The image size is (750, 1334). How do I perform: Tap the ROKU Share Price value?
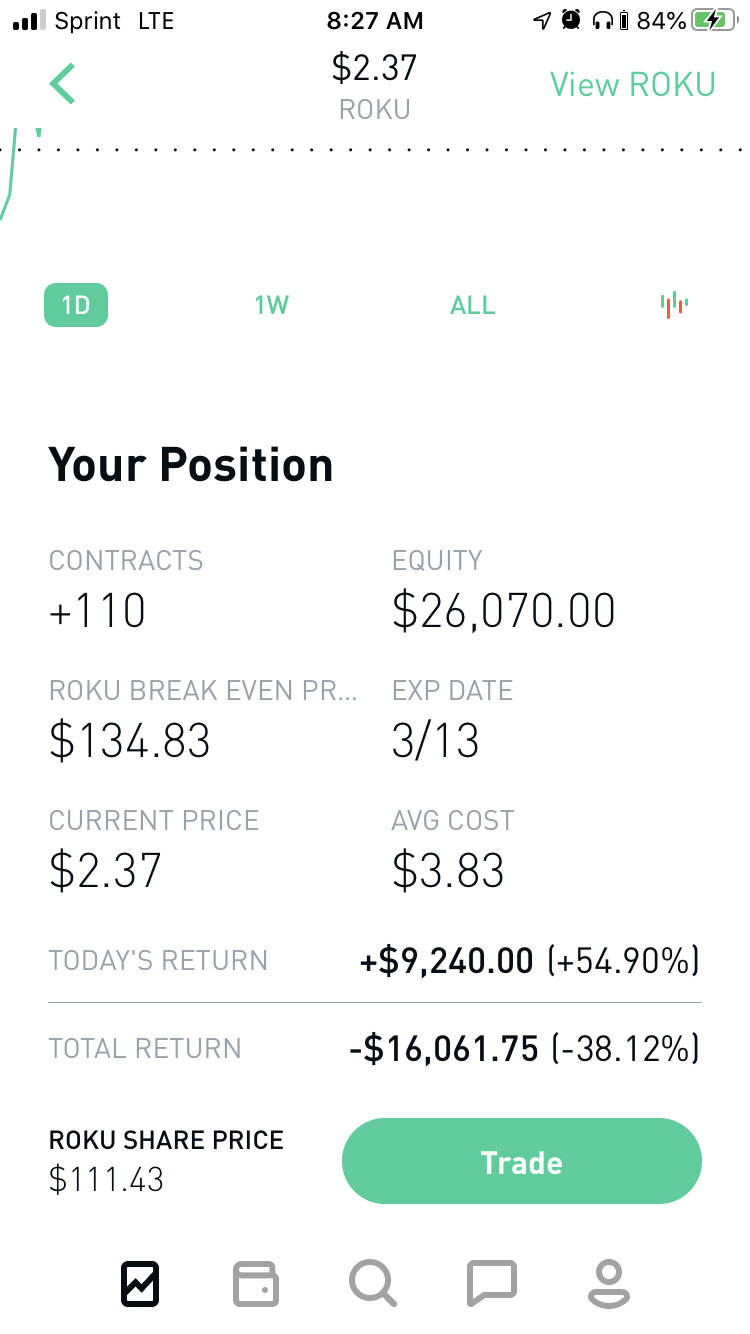coord(106,1180)
